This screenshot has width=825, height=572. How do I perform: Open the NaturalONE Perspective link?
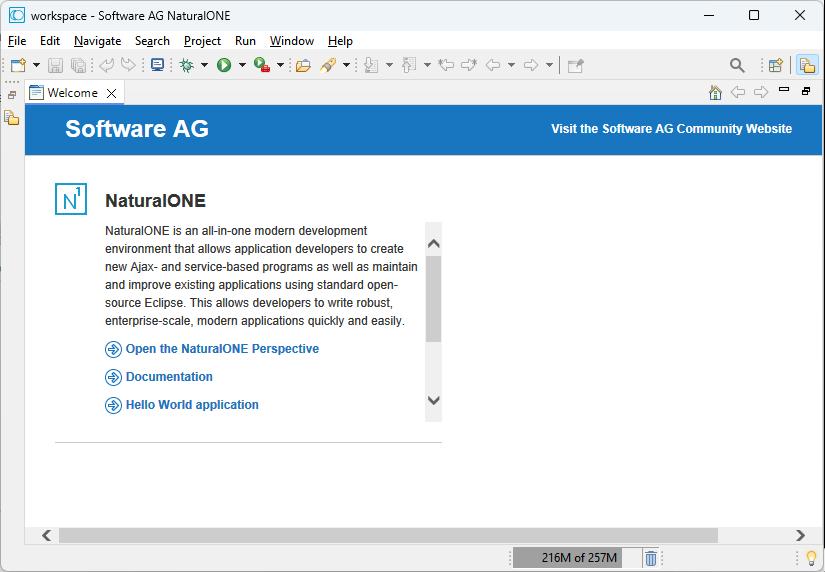click(222, 349)
